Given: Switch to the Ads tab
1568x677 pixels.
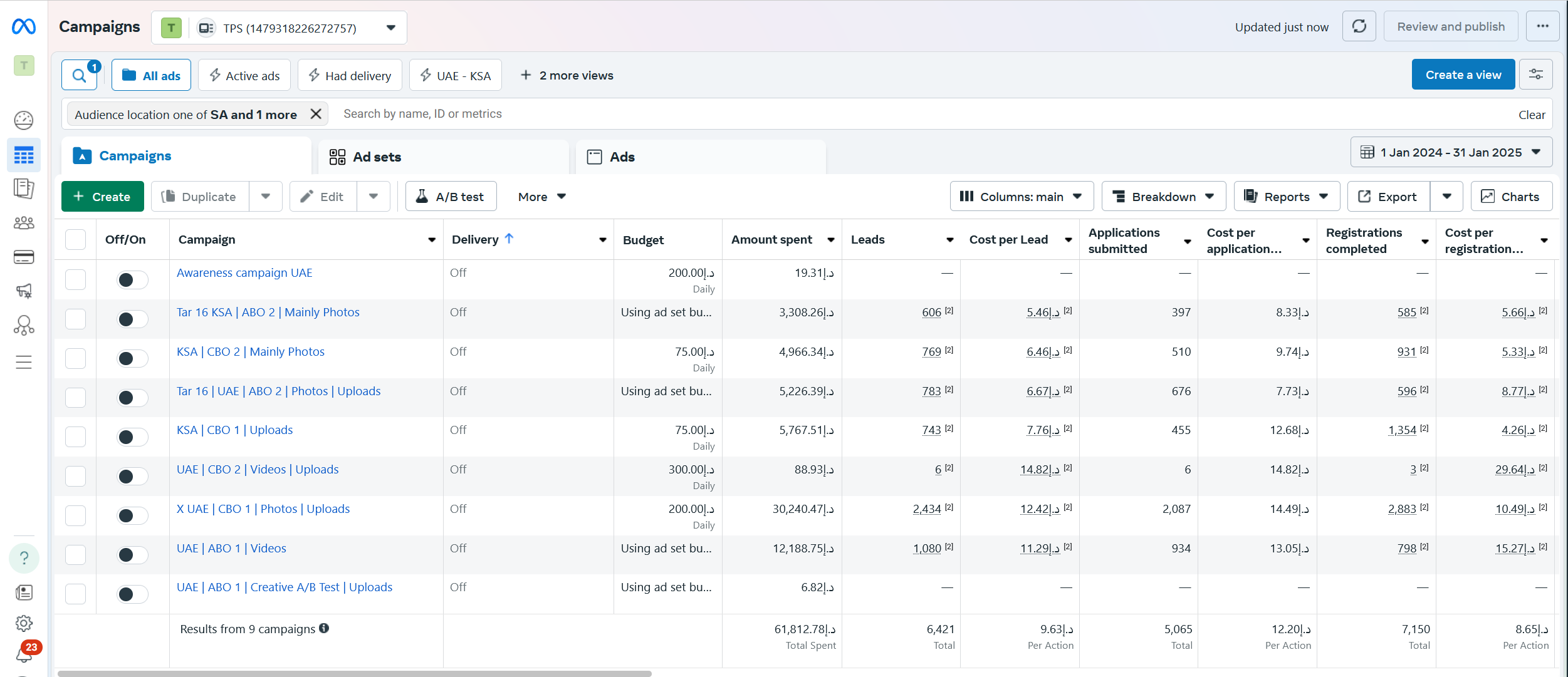Looking at the screenshot, I should [701, 157].
